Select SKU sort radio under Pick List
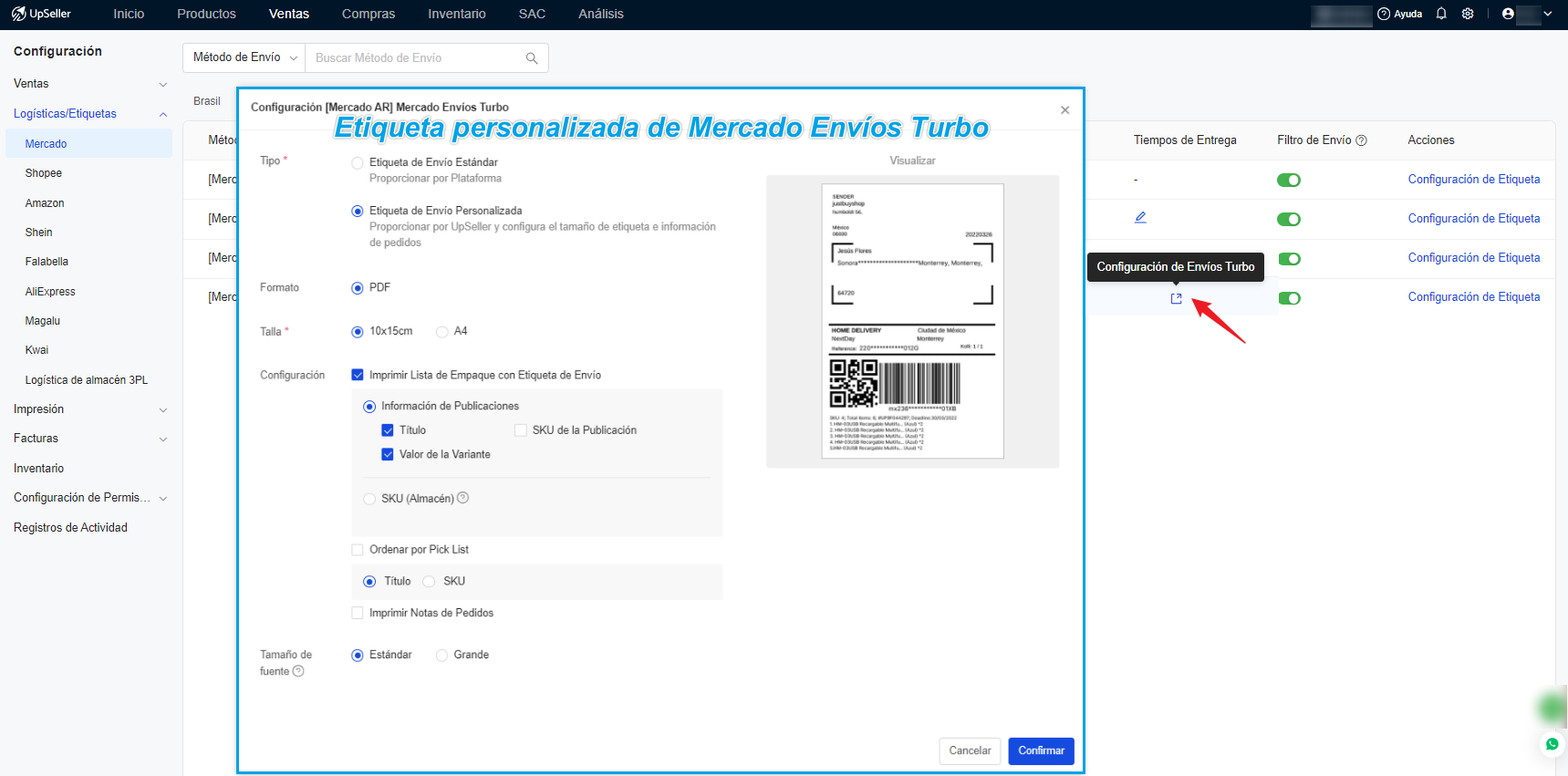Viewport: 1568px width, 776px height. tap(429, 582)
